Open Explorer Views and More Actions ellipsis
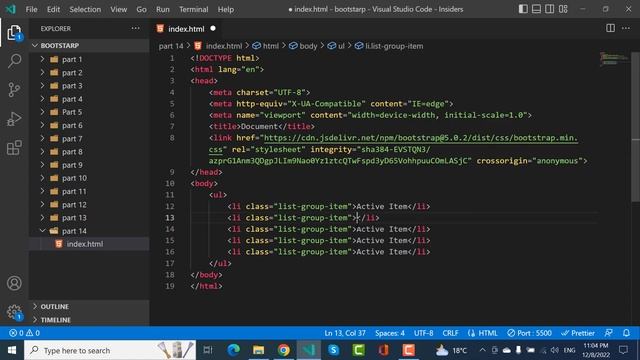The image size is (640, 360). [x=135, y=29]
